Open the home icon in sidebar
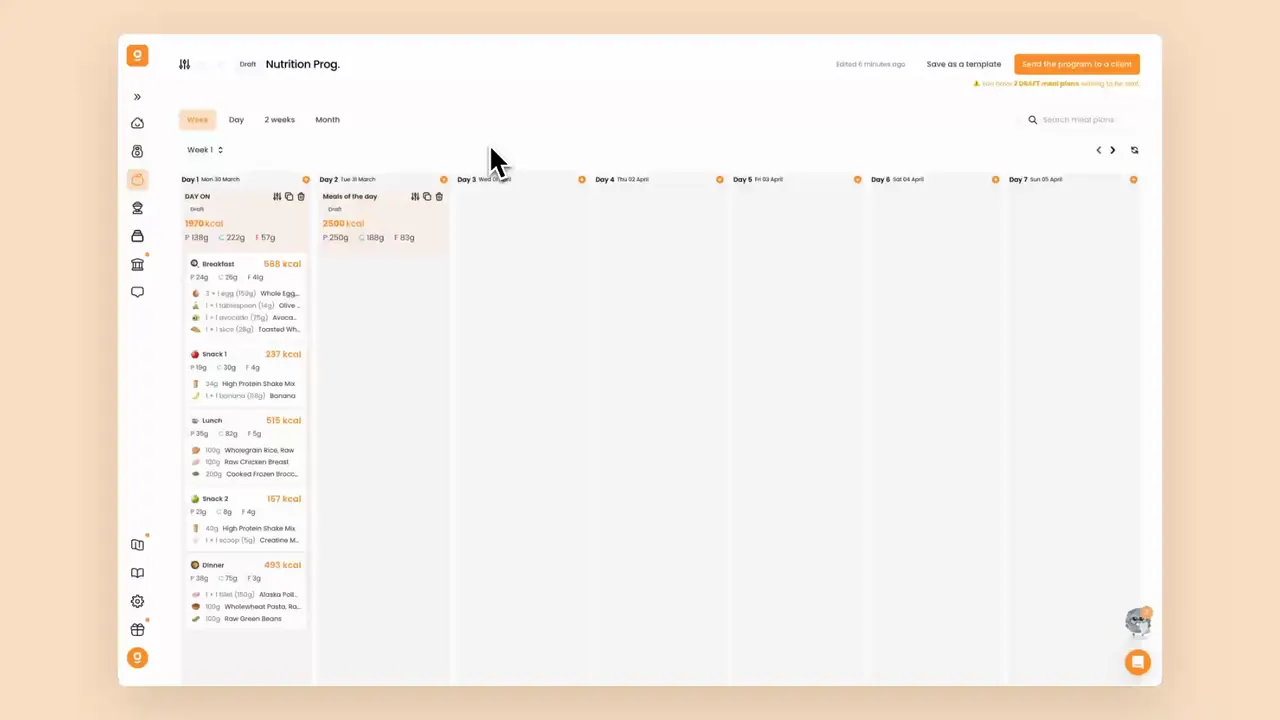 click(x=138, y=123)
